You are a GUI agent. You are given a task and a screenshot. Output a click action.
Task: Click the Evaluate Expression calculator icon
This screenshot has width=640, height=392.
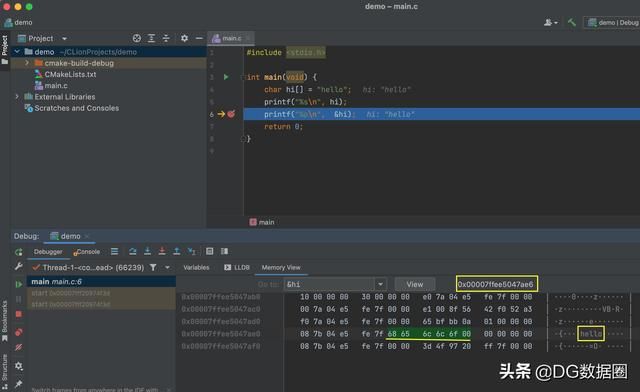tap(209, 251)
